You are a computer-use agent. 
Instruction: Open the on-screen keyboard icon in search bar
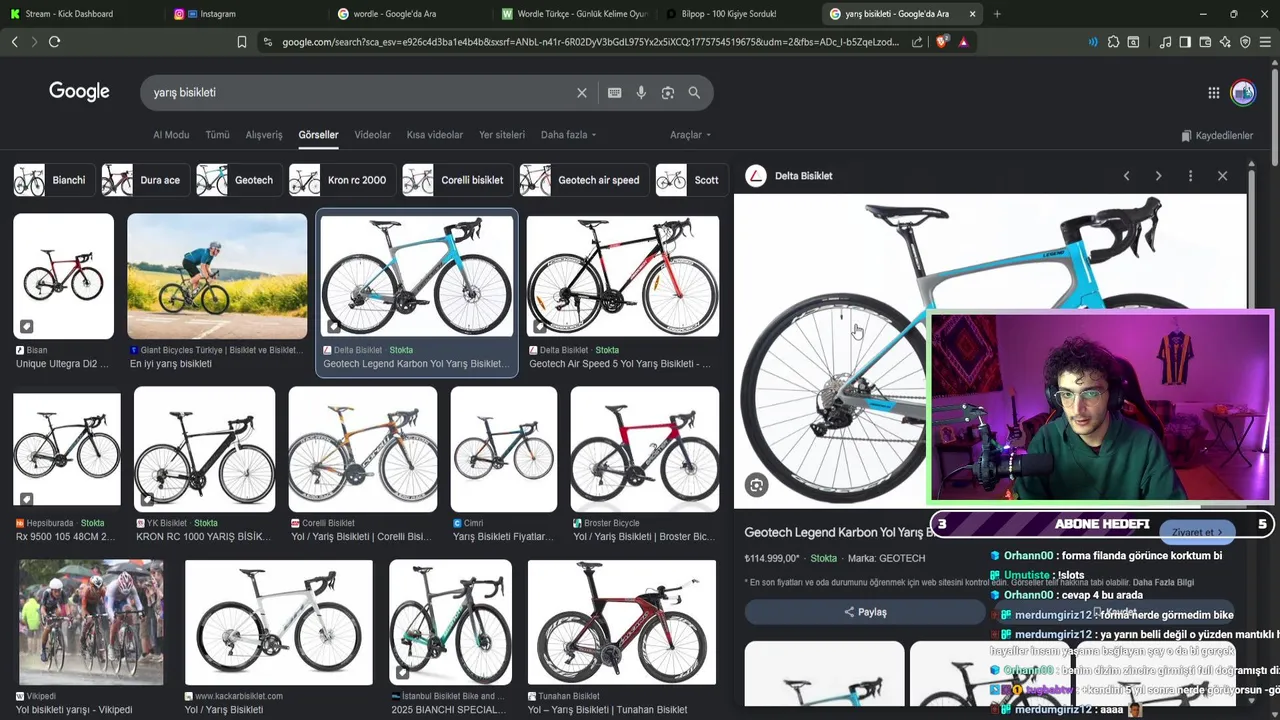coord(614,92)
